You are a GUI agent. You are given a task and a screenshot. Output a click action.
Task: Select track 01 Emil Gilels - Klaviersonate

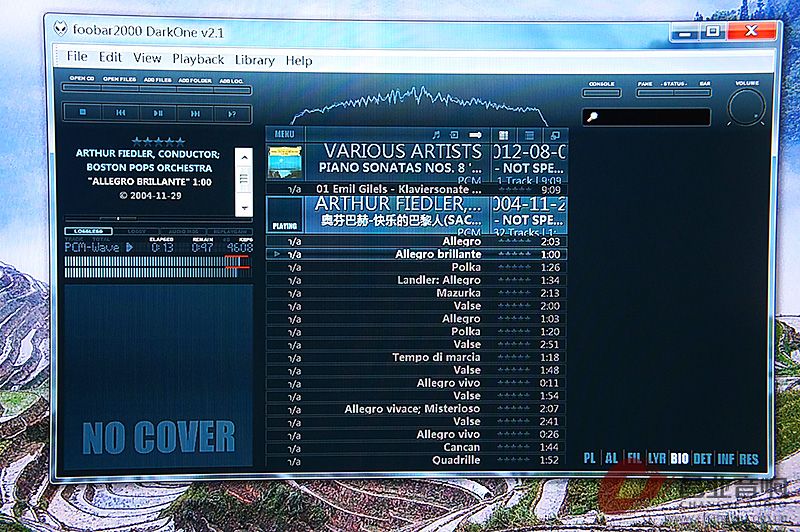416,189
